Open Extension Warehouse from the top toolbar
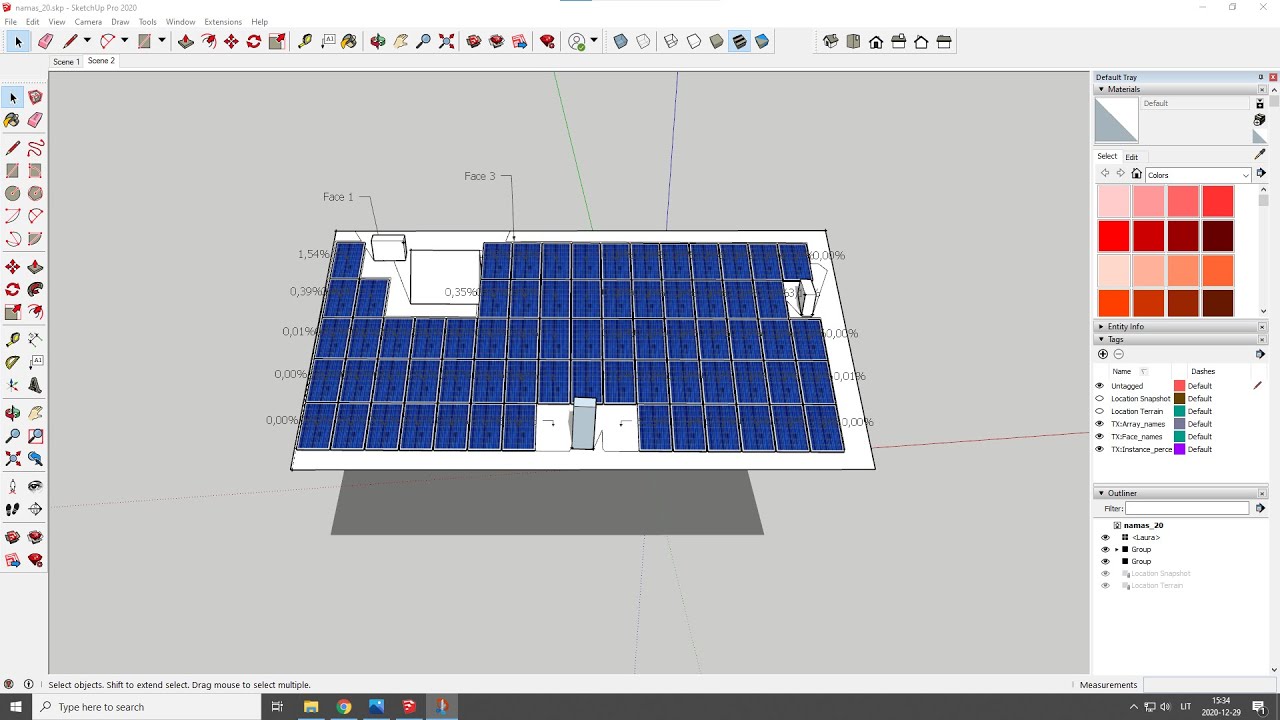Image resolution: width=1280 pixels, height=720 pixels. pyautogui.click(x=547, y=41)
